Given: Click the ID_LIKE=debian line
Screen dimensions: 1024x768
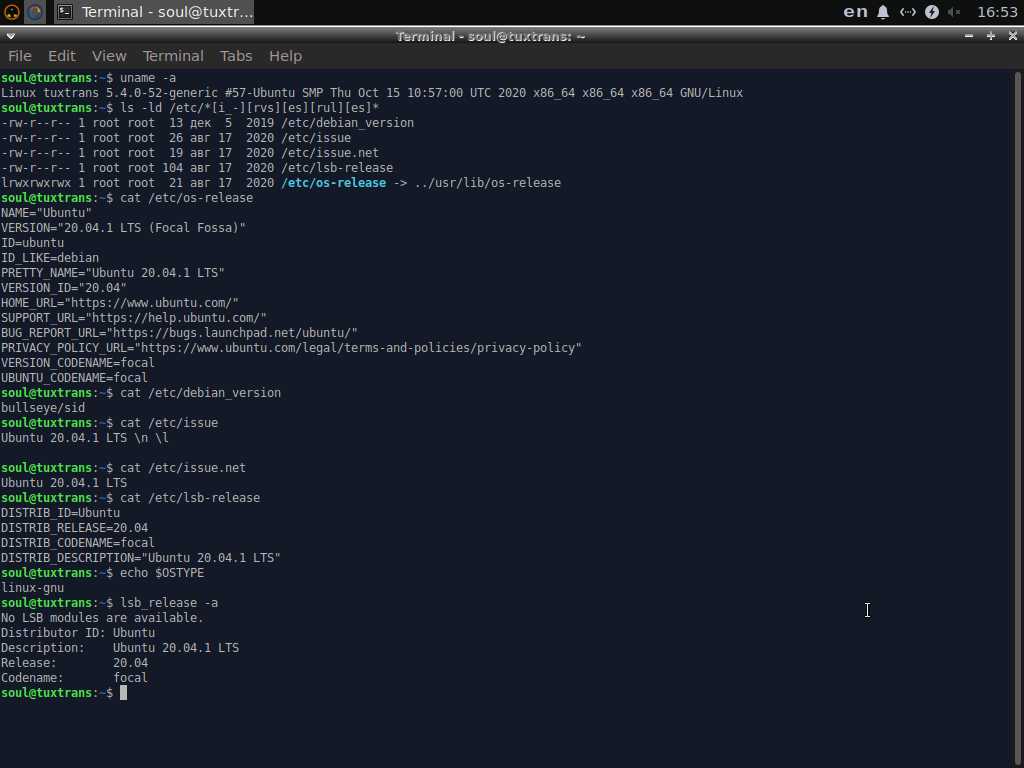Looking at the screenshot, I should click(x=50, y=258).
